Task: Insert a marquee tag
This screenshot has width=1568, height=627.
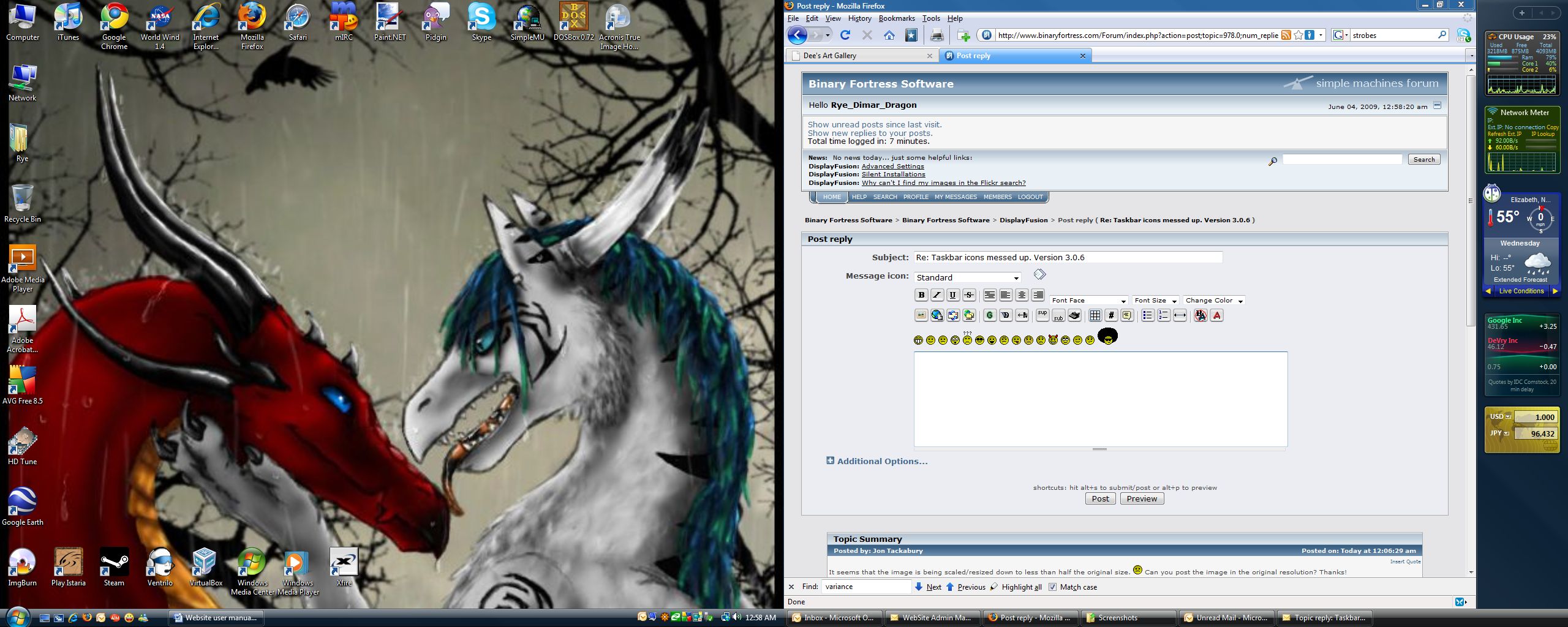Action: click(1022, 315)
